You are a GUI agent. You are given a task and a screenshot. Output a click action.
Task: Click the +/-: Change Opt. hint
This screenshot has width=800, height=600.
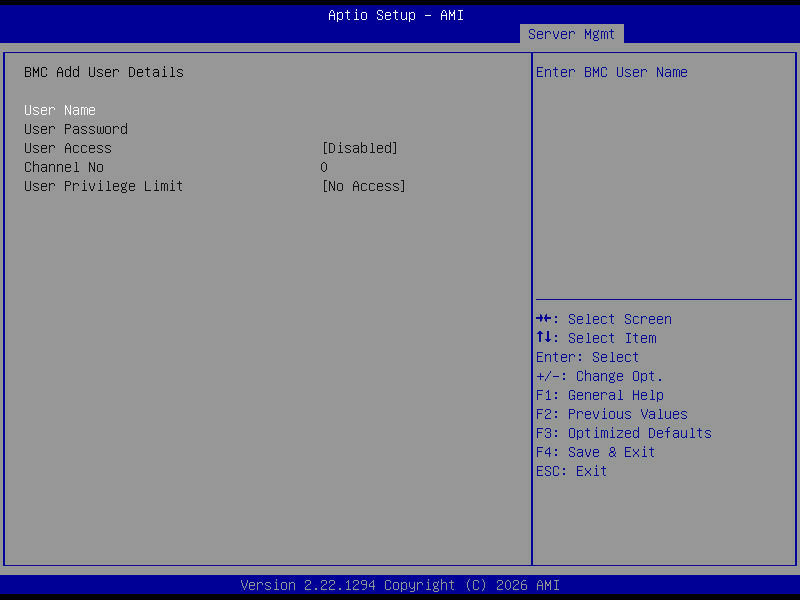pos(599,376)
